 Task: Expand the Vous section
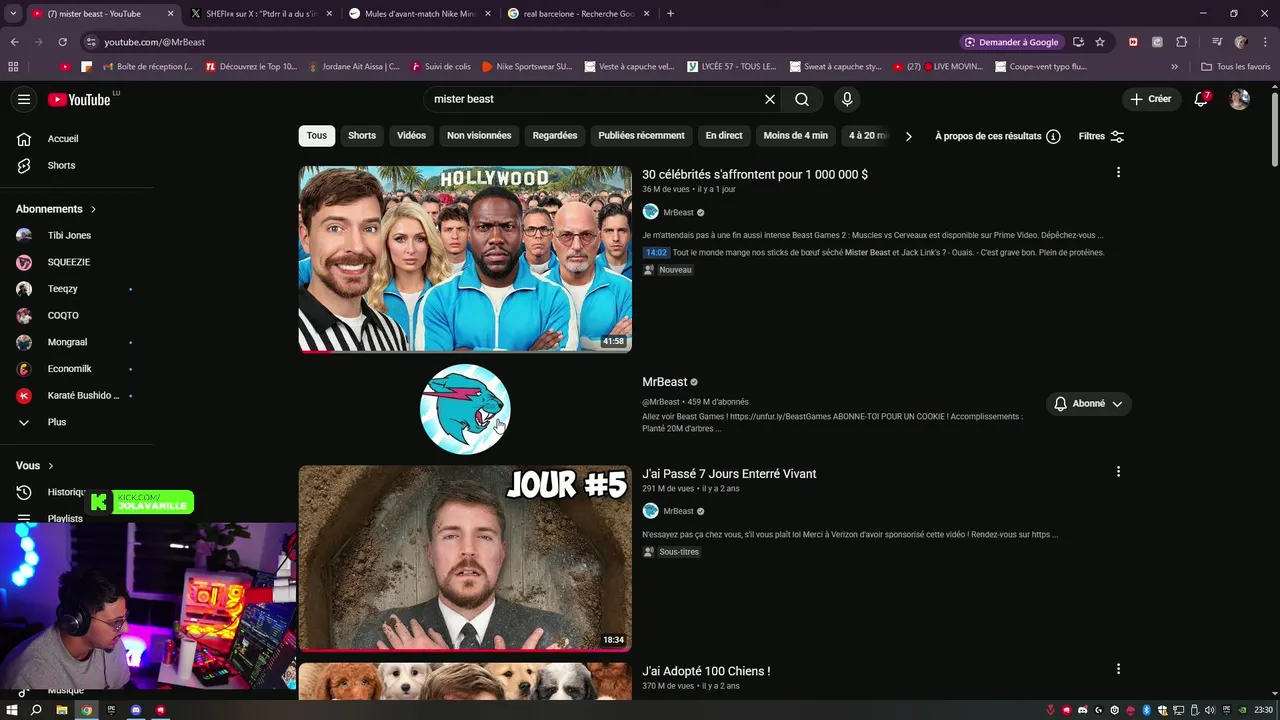(35, 465)
